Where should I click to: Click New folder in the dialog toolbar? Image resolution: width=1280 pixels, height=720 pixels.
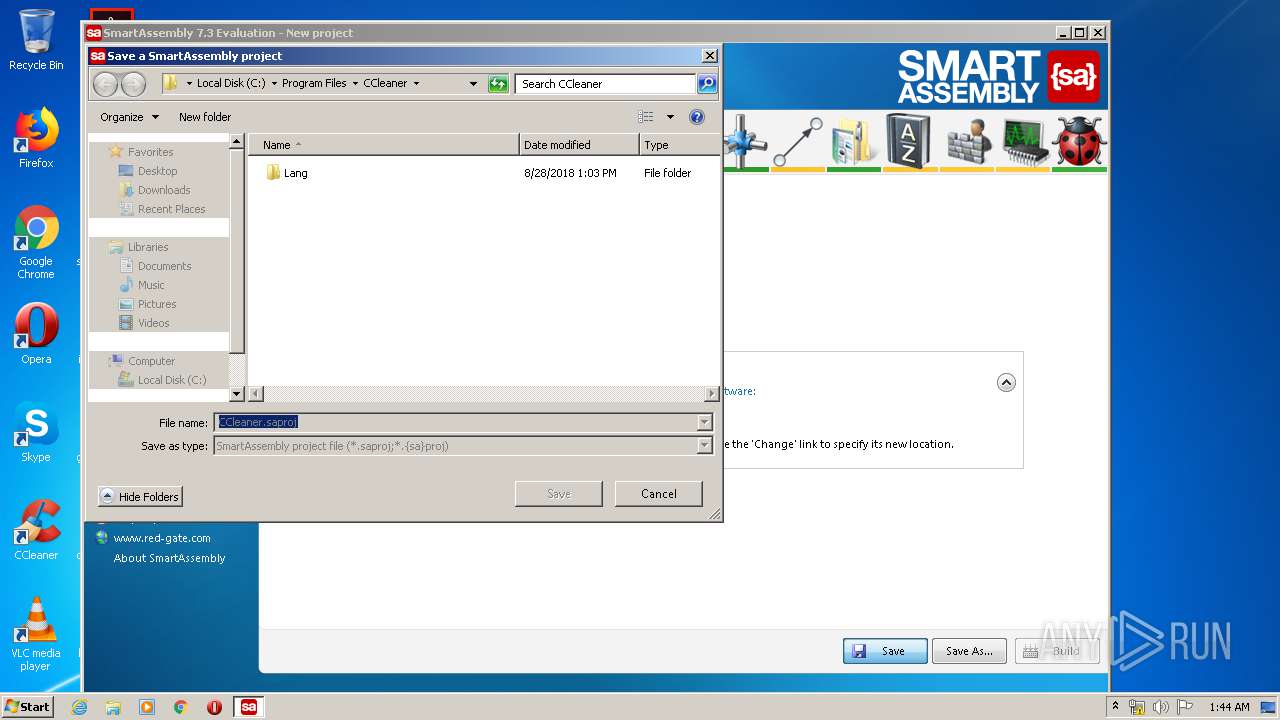(205, 117)
